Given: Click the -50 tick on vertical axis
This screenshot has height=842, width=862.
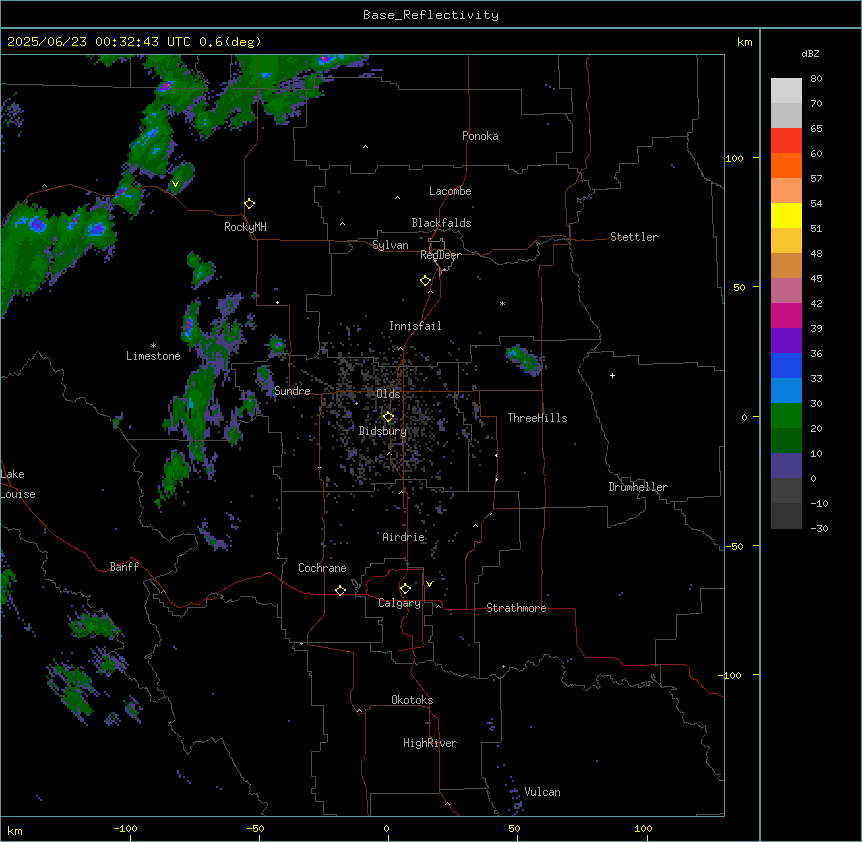Looking at the screenshot, I should (x=734, y=546).
